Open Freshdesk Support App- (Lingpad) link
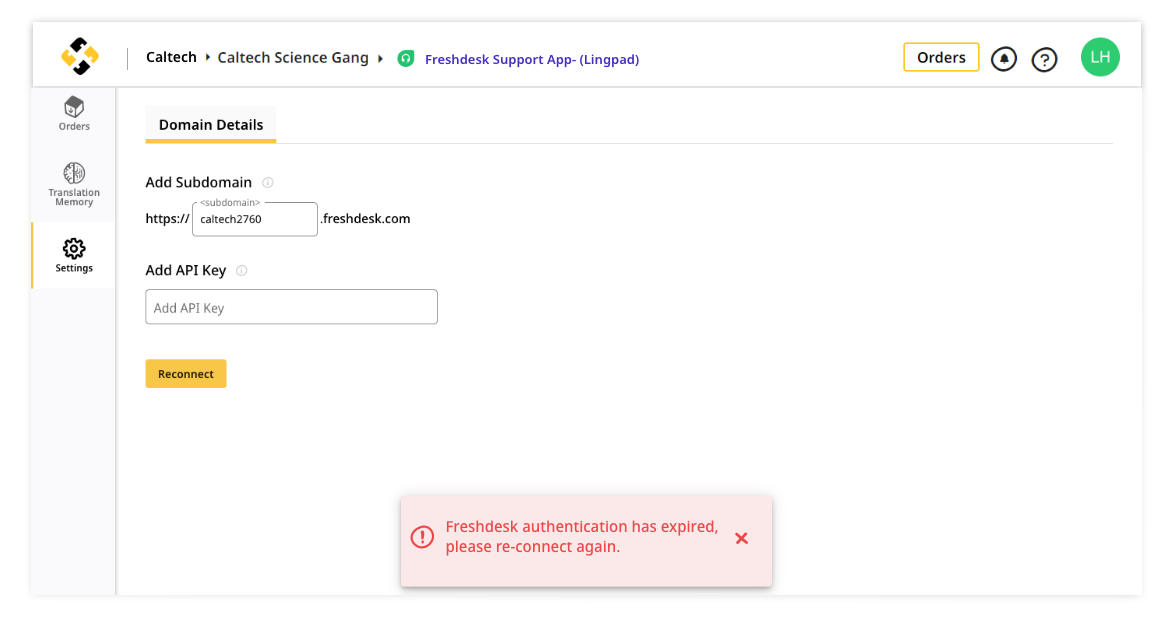Viewport: 1174px width, 631px height. [x=532, y=59]
